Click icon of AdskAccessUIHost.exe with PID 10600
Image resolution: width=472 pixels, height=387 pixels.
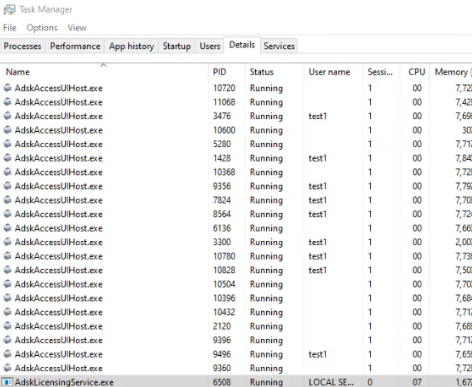tap(8, 130)
